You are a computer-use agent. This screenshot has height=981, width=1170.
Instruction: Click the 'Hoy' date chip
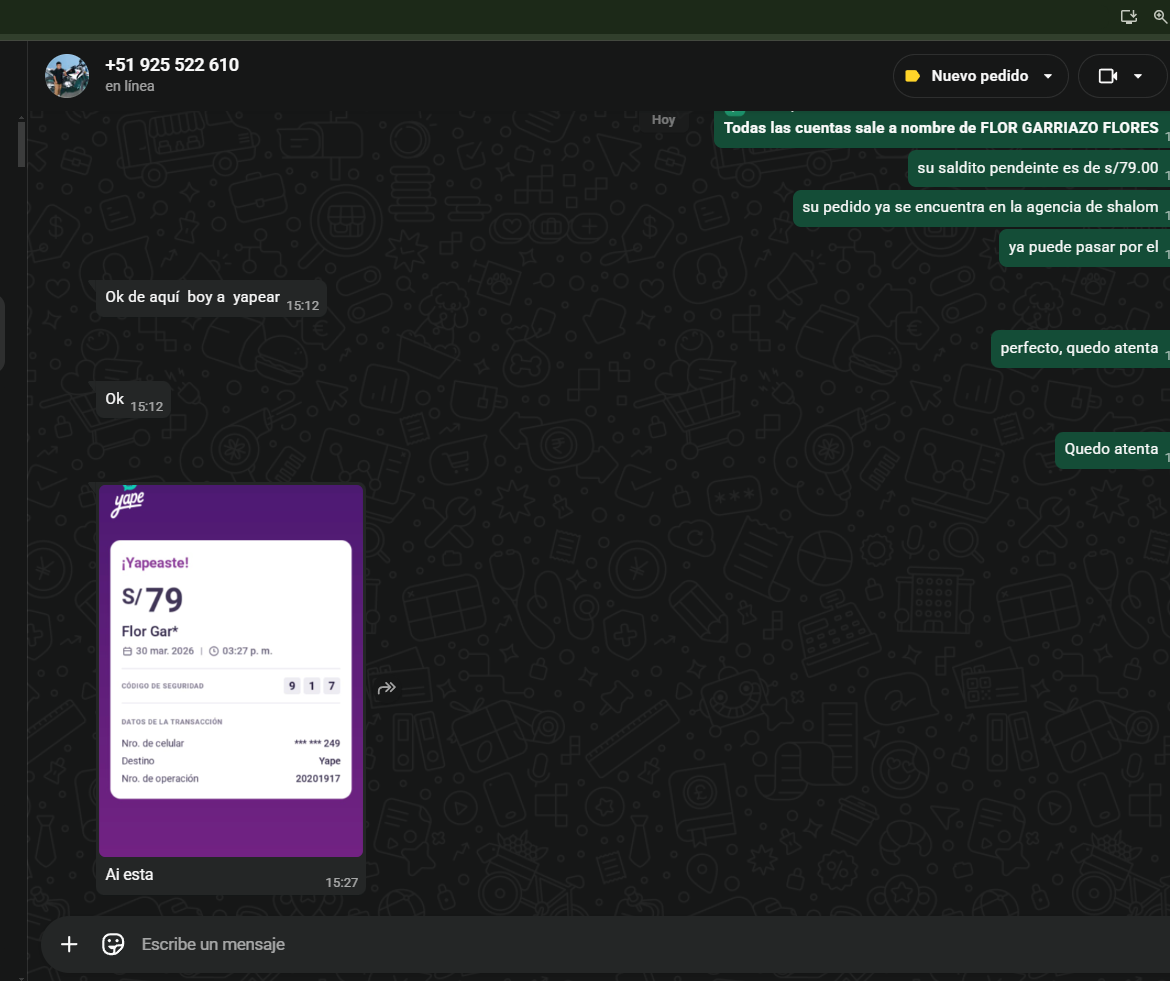(x=664, y=120)
